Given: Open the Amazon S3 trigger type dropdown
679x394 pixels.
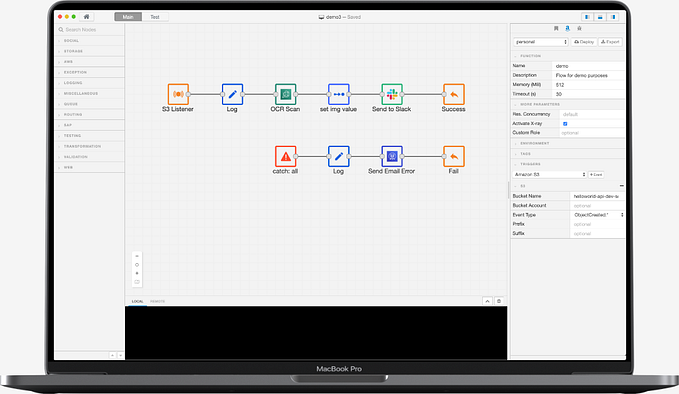Looking at the screenshot, I should [x=550, y=174].
